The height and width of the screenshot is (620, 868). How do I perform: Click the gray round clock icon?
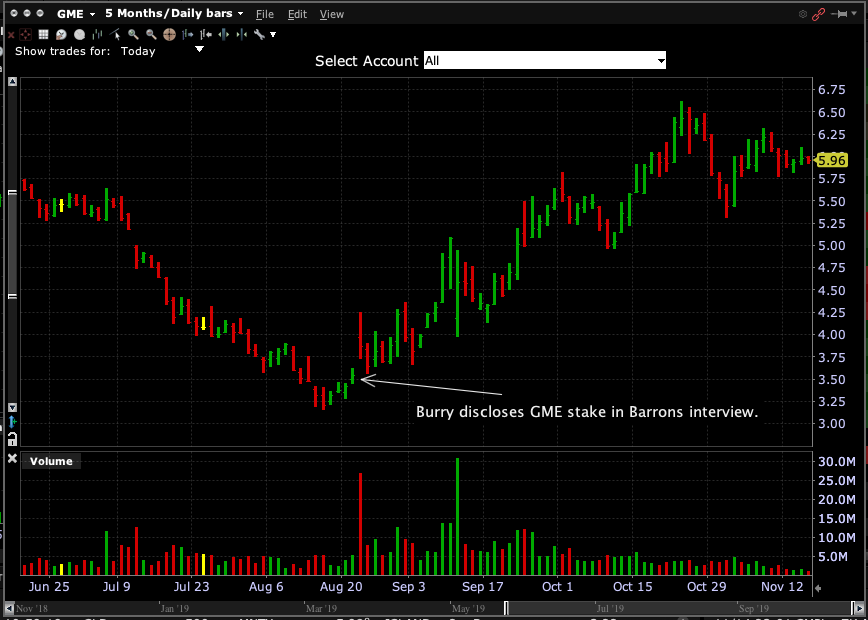coord(80,35)
